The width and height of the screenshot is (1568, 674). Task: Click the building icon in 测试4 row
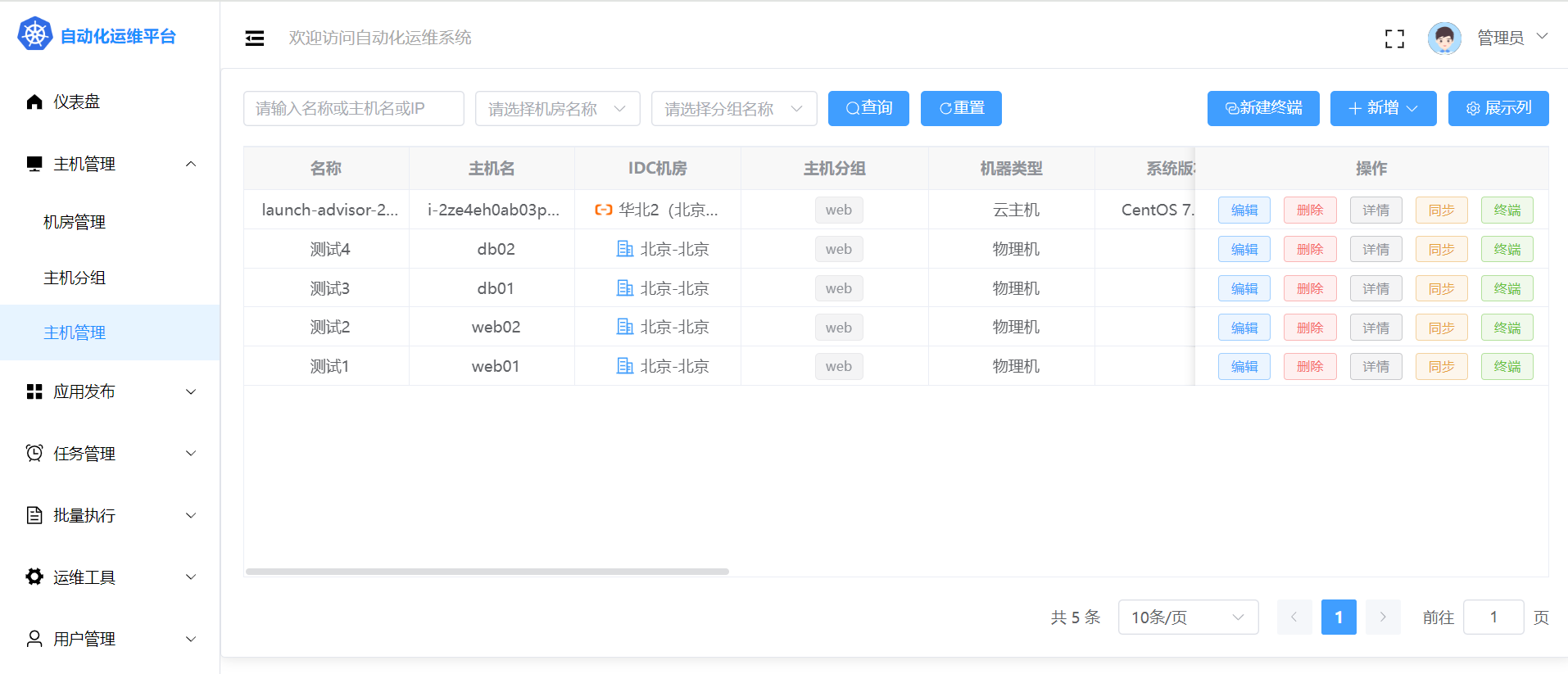tap(625, 249)
